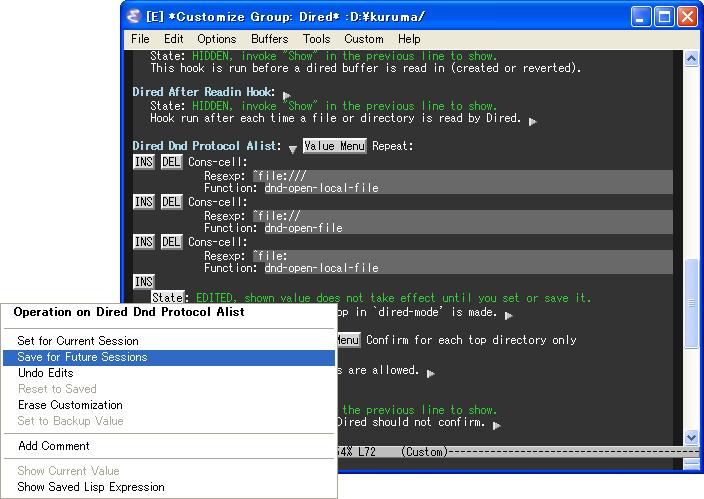Click the Emacs icon in the title bar
Screen dimensions: 704x499
click(134, 16)
